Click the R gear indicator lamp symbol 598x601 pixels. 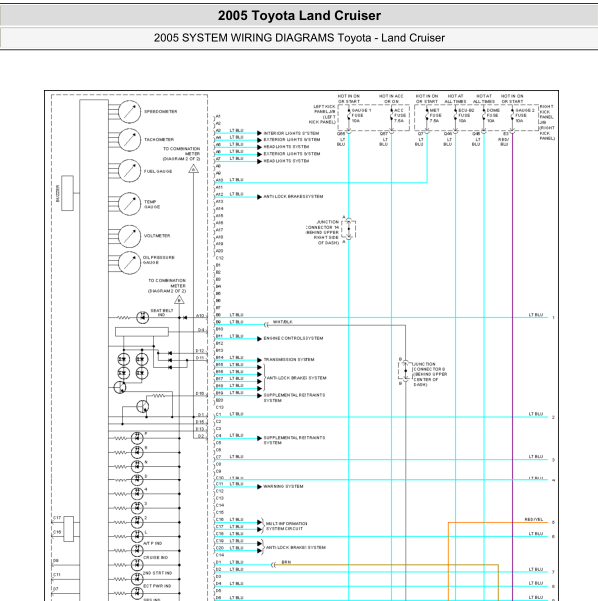137,452
